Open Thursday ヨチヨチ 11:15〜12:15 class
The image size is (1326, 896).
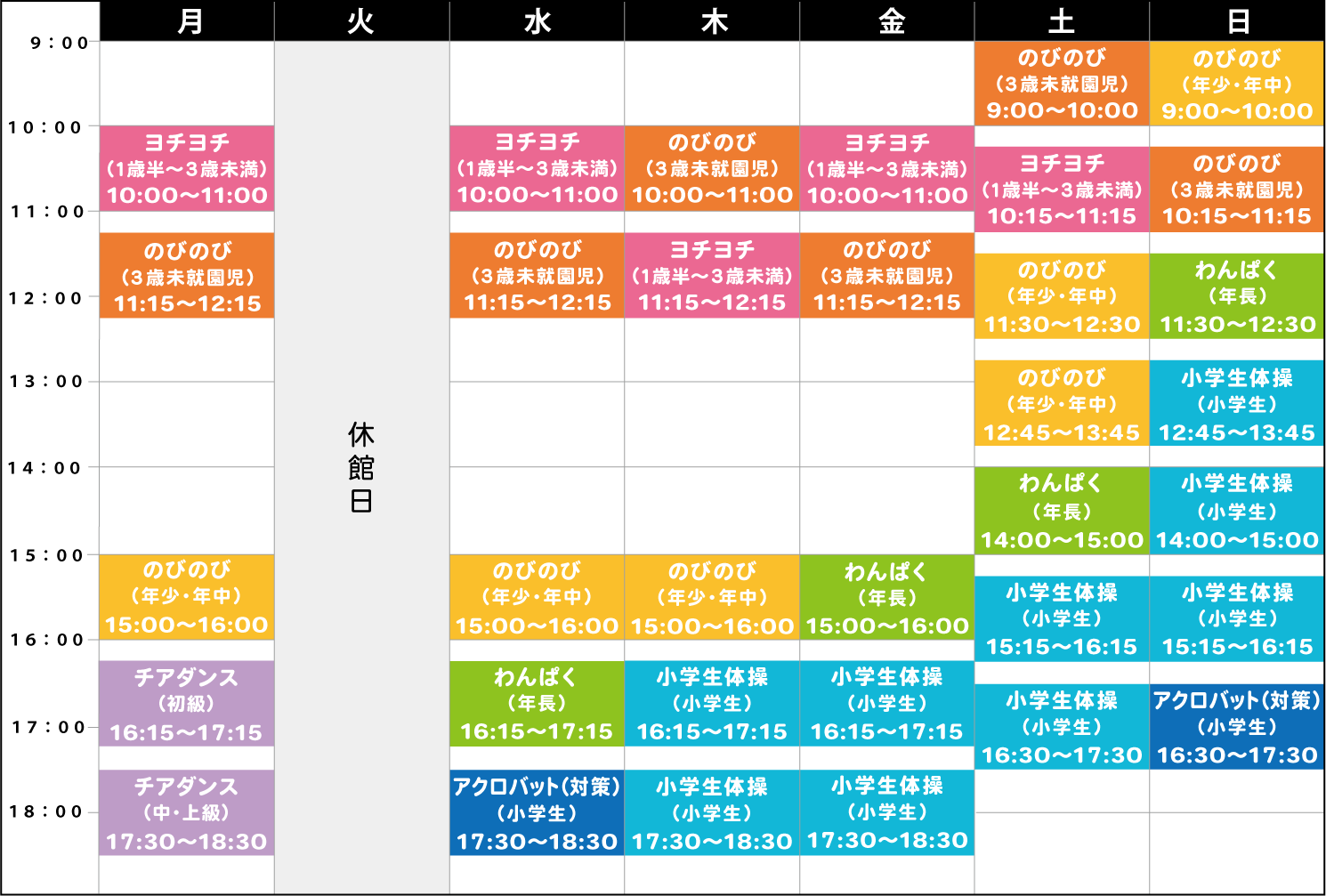[x=712, y=276]
